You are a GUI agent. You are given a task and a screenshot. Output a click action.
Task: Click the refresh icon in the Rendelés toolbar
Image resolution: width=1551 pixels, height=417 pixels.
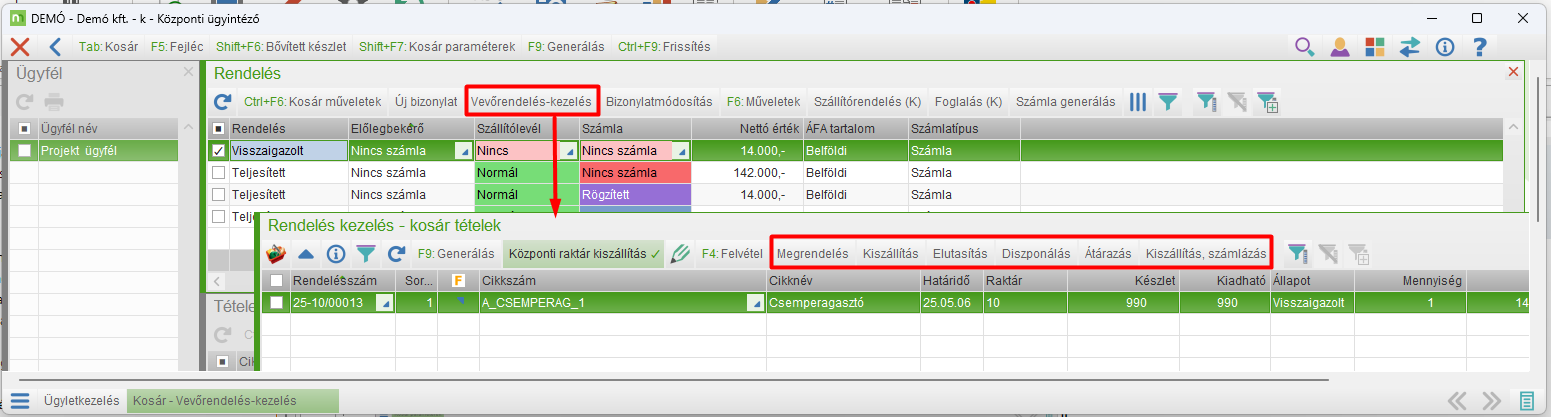pos(224,101)
